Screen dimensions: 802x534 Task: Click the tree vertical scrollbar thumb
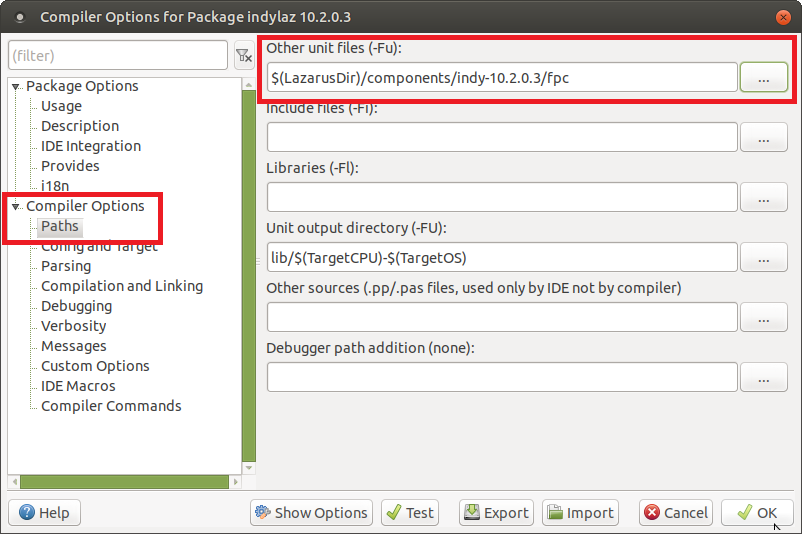click(x=249, y=276)
